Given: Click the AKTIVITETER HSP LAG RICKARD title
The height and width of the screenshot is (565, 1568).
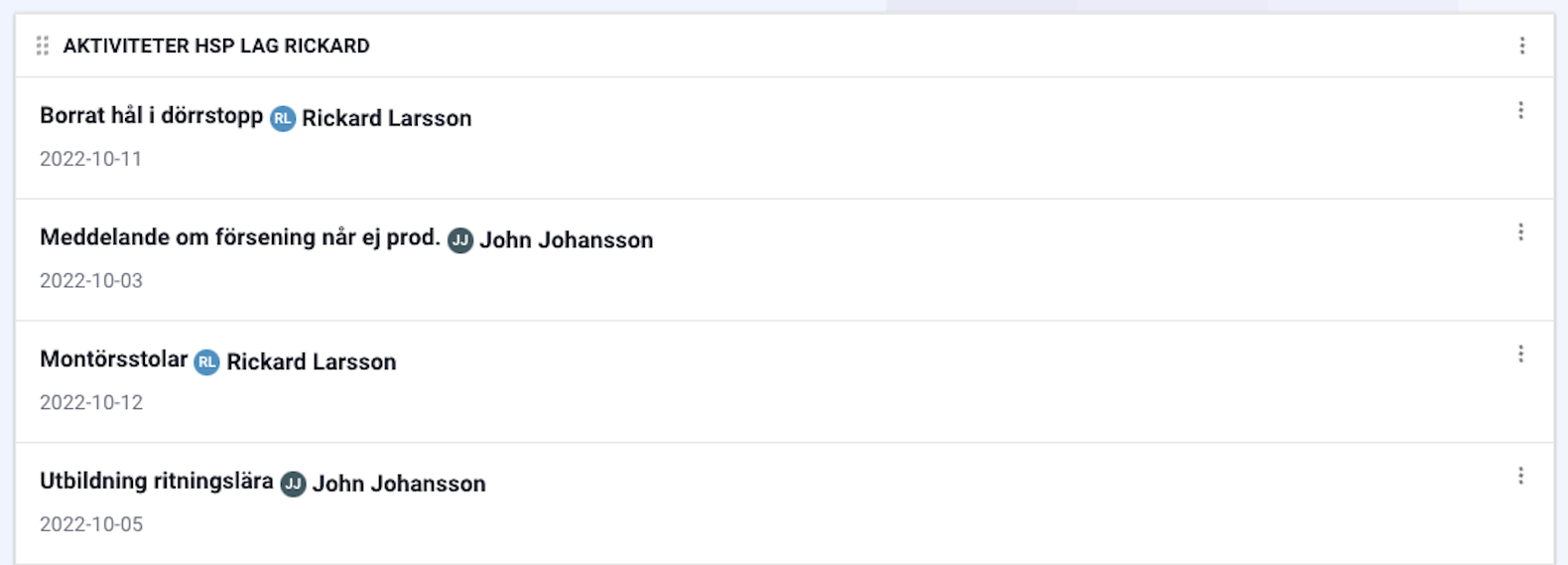Looking at the screenshot, I should (x=216, y=46).
